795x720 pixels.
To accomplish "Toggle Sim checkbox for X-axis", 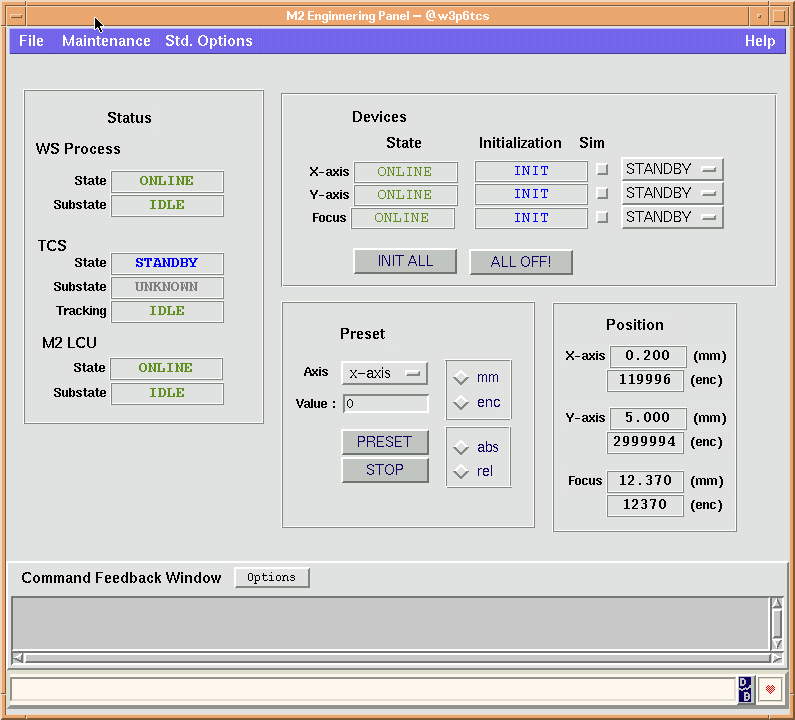I will pyautogui.click(x=602, y=169).
